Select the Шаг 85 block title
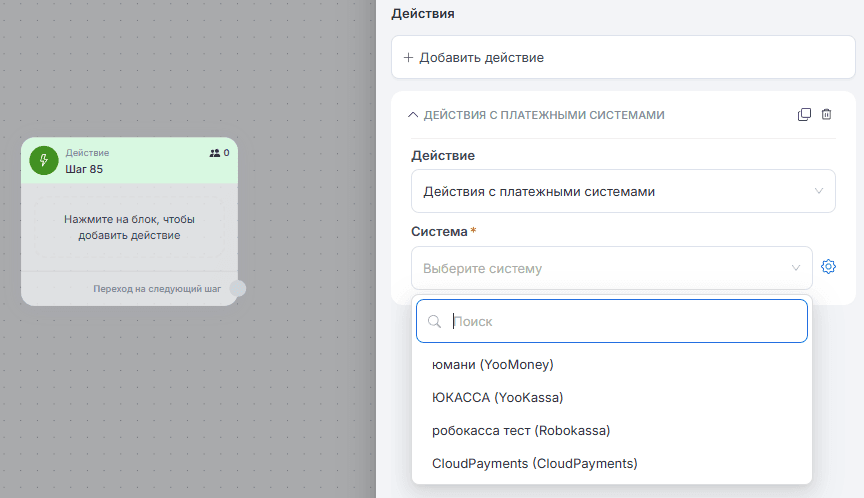864x498 pixels. pos(84,169)
